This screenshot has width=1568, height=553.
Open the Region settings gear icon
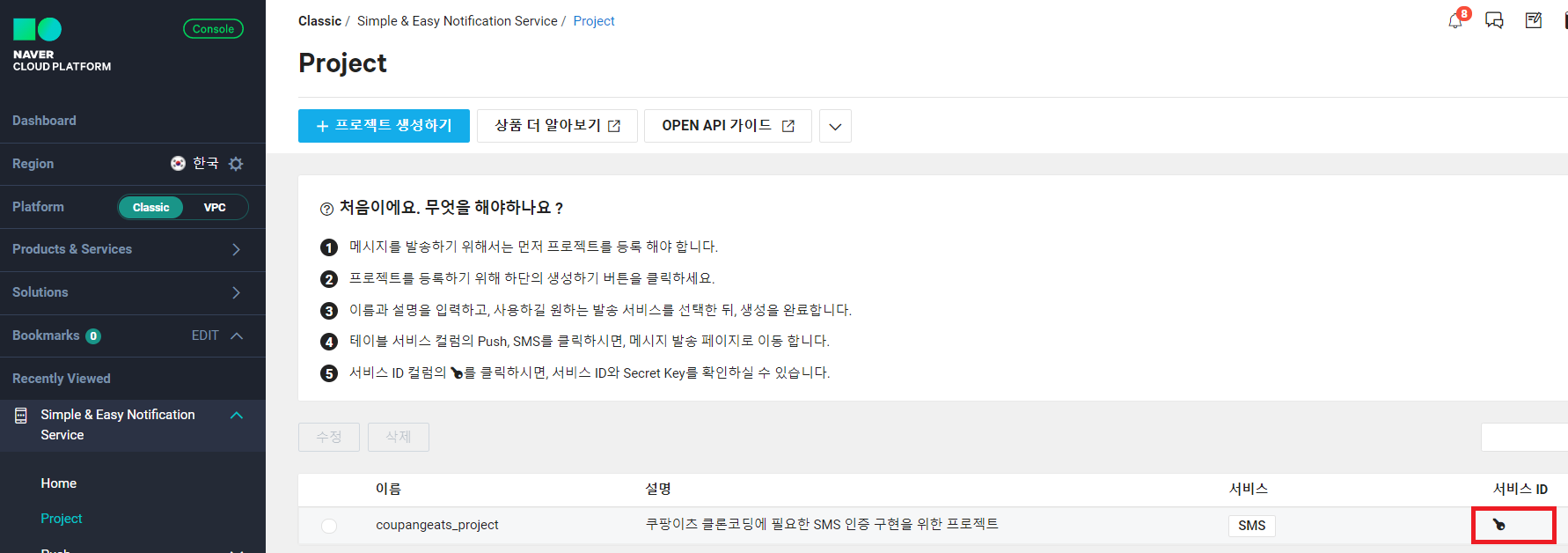click(236, 164)
